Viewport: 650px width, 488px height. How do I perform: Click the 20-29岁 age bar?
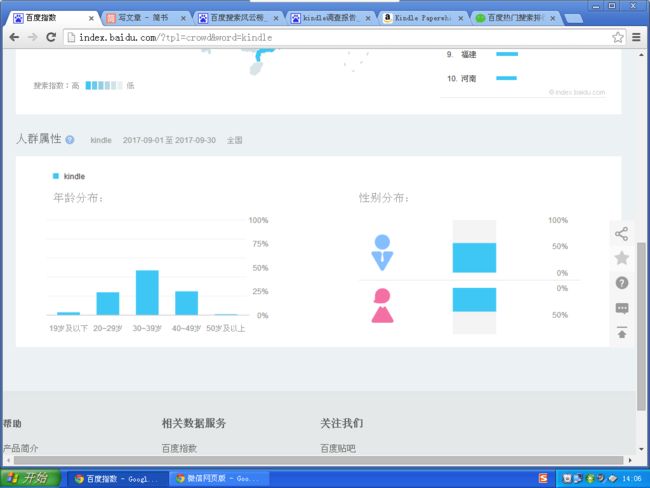click(108, 303)
